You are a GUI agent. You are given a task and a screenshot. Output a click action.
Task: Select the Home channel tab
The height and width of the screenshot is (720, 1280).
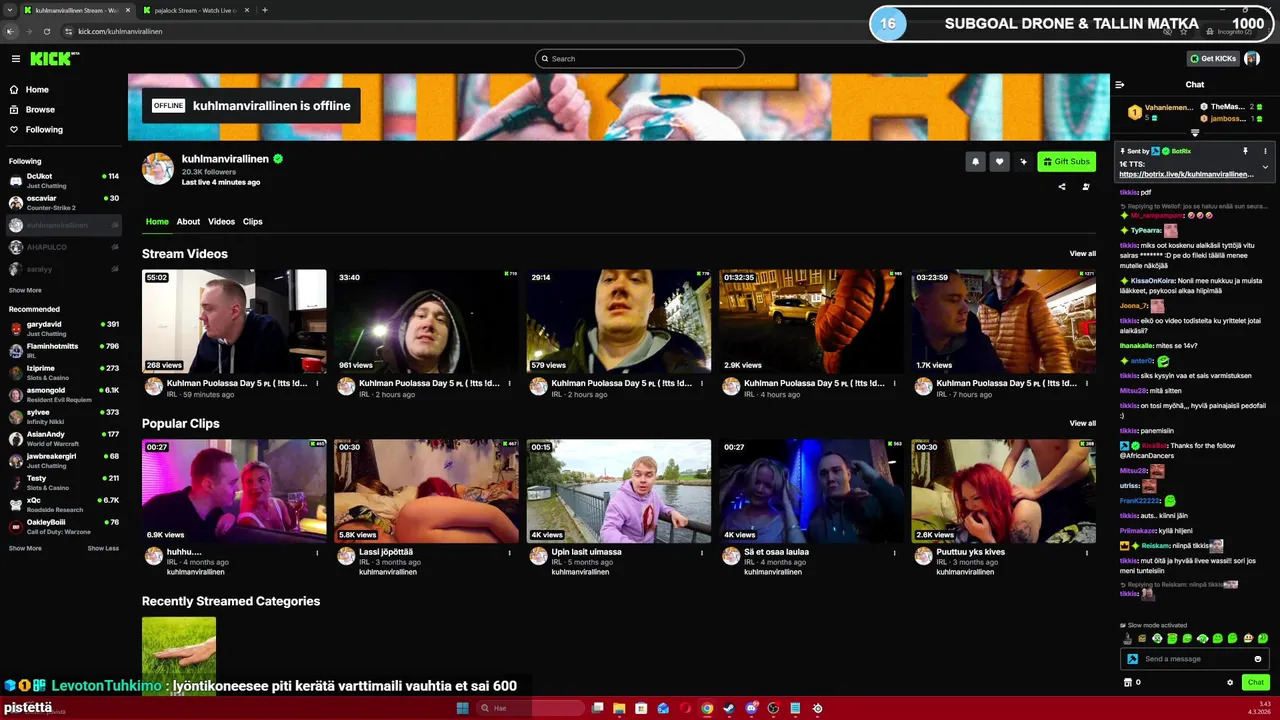[157, 222]
